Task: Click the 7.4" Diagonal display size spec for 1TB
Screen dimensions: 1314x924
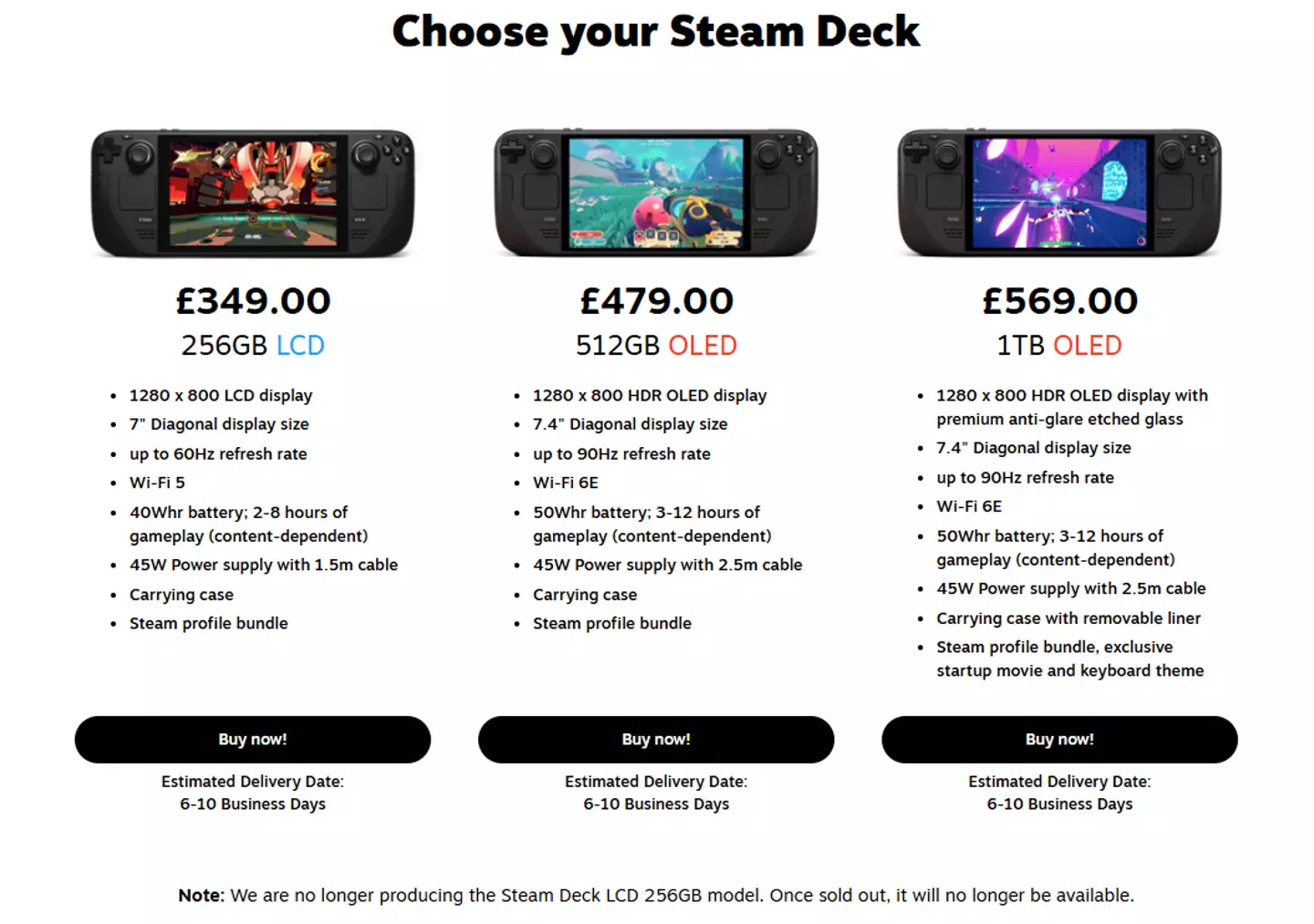Action: (x=1033, y=448)
